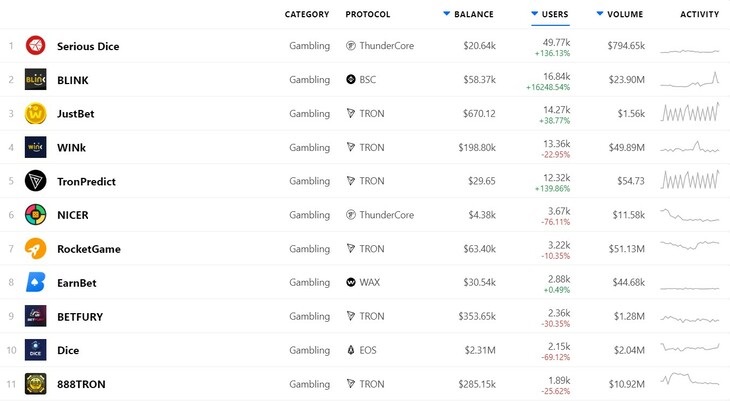Click TRON protocol icon in JustBet row
Viewport: 730px width, 401px height.
coord(351,114)
